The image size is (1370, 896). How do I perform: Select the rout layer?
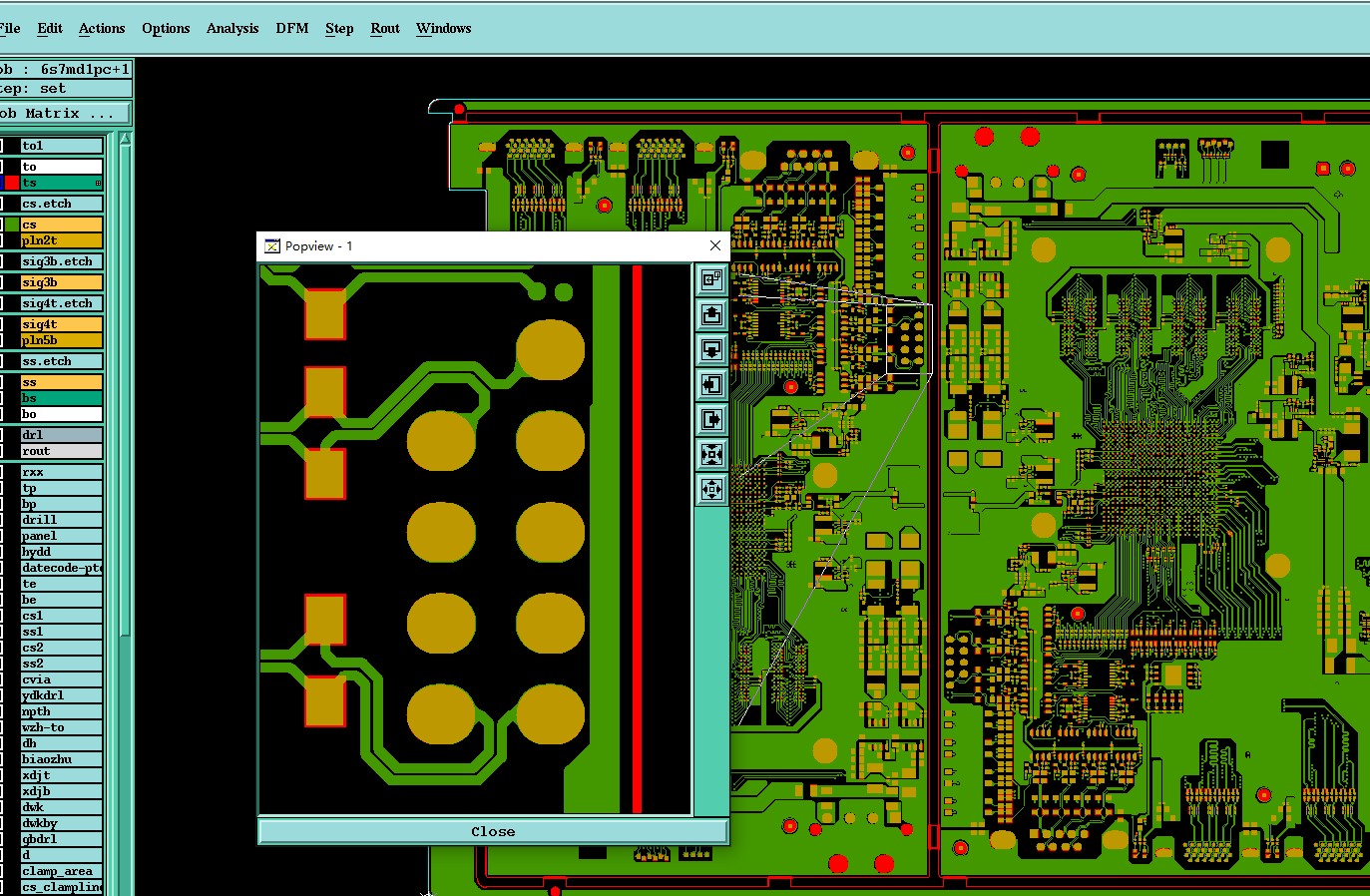tap(61, 451)
